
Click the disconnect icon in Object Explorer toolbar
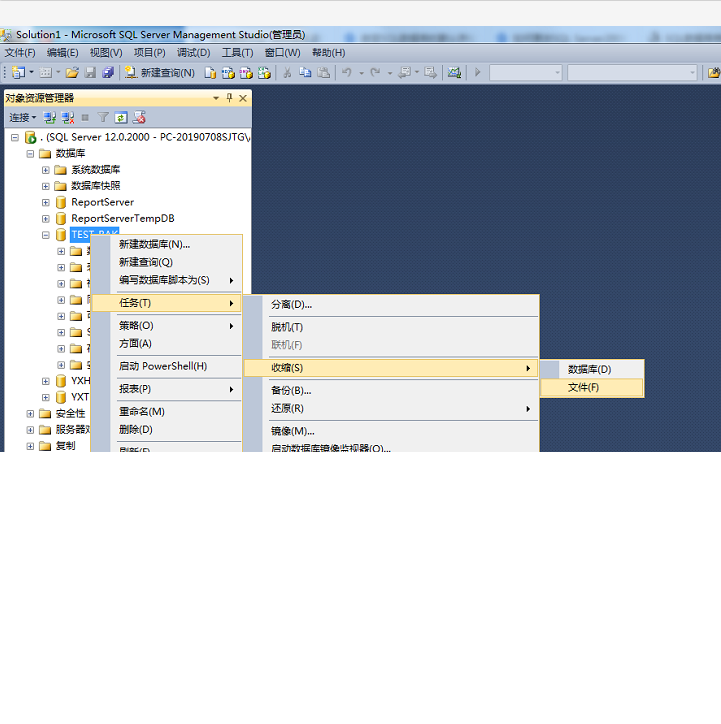(x=66, y=117)
